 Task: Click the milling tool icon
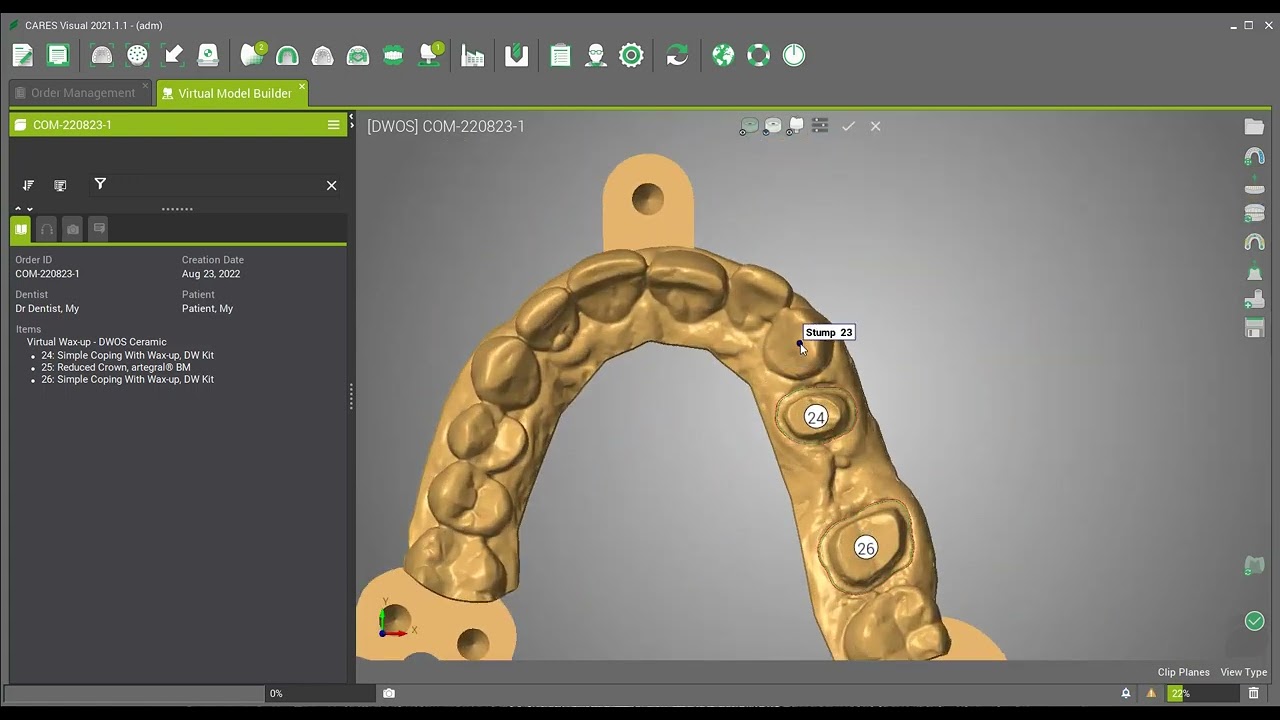point(516,55)
